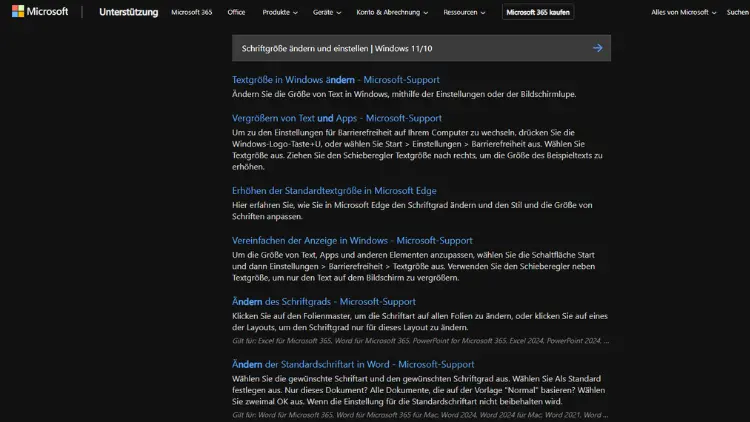Click 'Gilt für: Word für Microsoft 365' line

tap(420, 415)
